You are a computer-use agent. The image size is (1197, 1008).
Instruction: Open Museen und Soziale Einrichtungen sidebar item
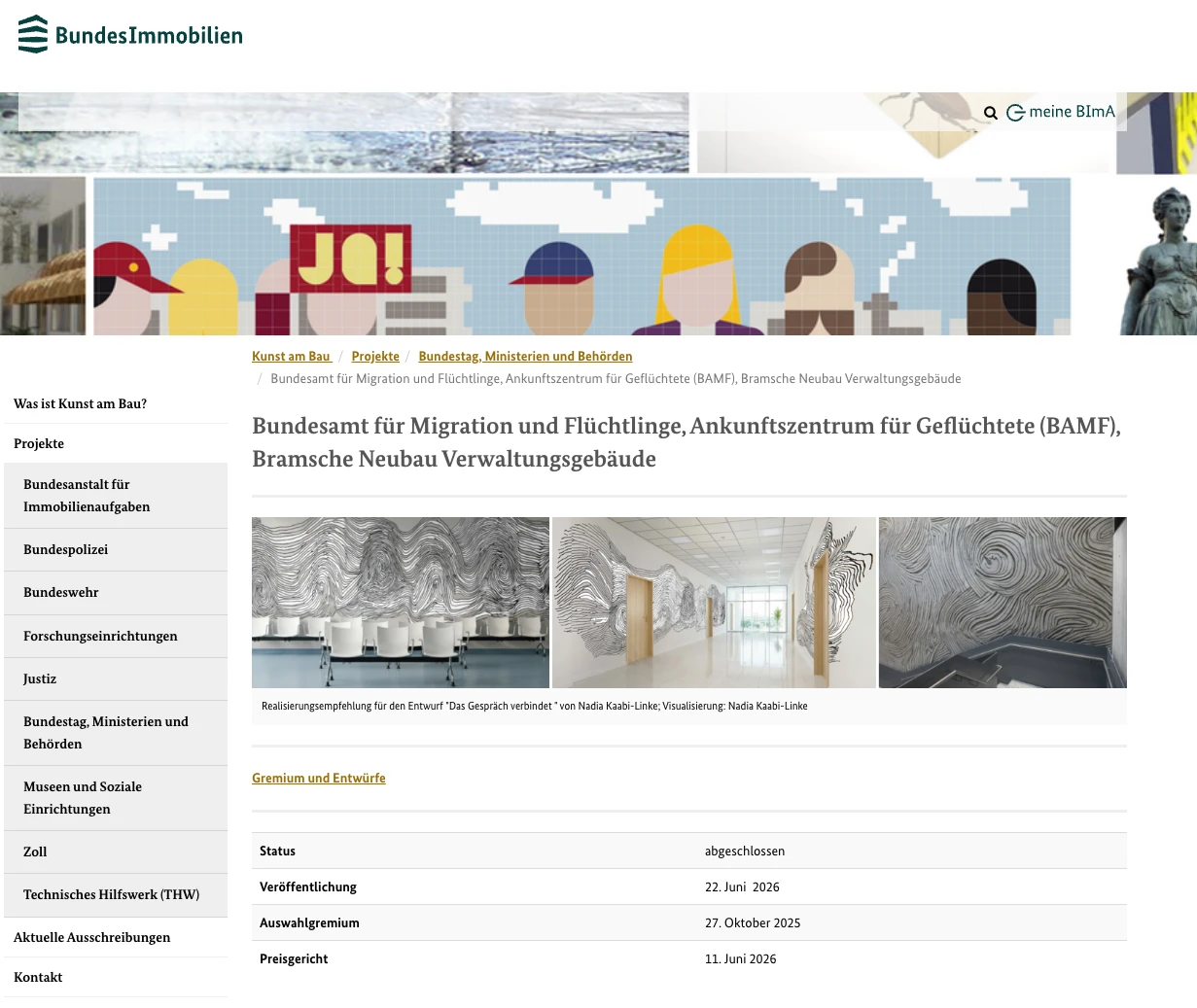(x=116, y=798)
